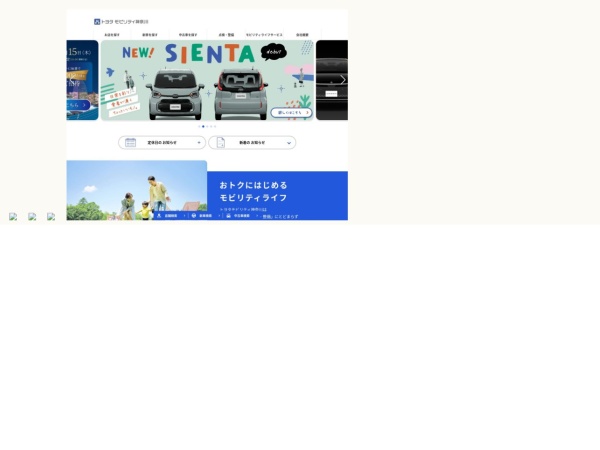The image size is (600, 450).
Task: Open the 新車を探す menu item
Action: [150, 35]
